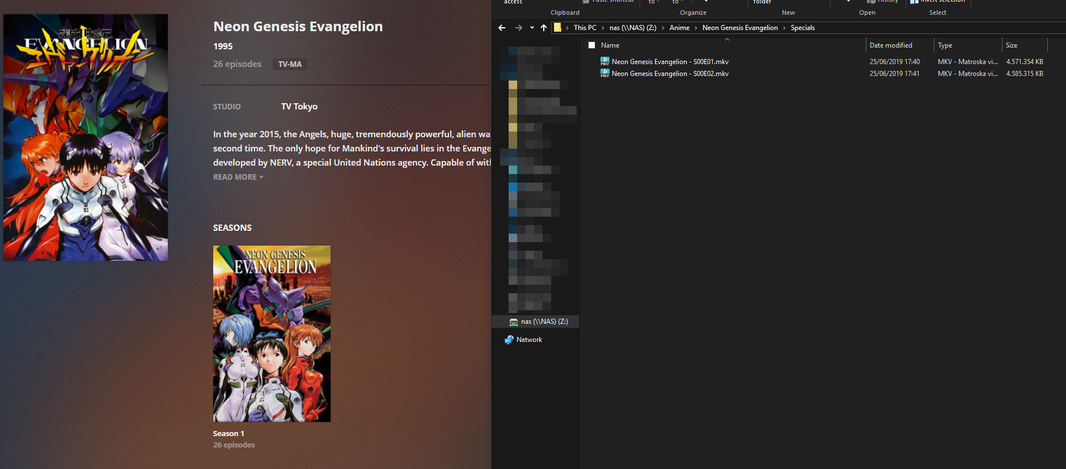Select file 'Neon Genesis Evangelion - S00E01.mkv'
This screenshot has width=1066, height=469.
(670, 62)
